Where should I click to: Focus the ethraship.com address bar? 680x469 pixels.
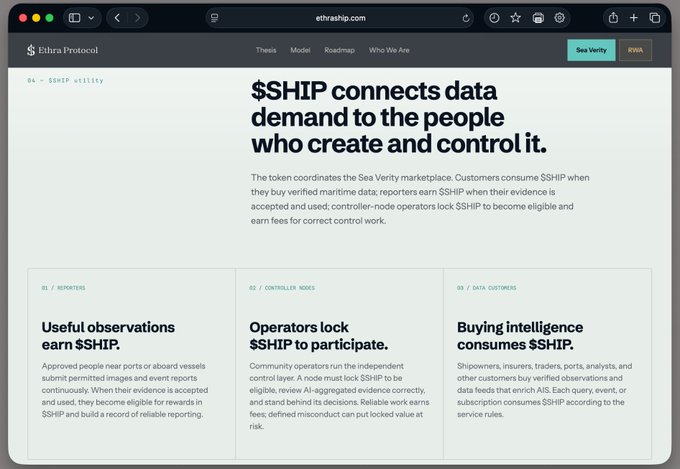(340, 18)
